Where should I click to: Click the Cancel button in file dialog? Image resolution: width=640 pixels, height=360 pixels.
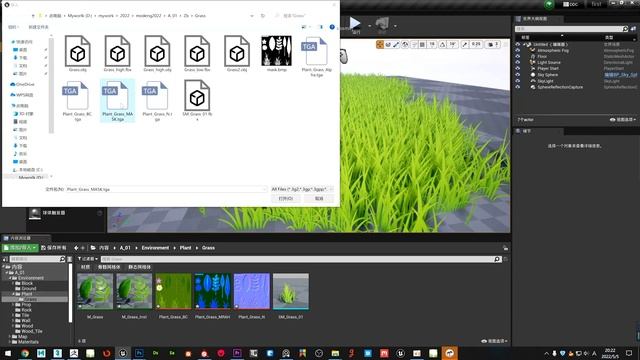point(319,198)
